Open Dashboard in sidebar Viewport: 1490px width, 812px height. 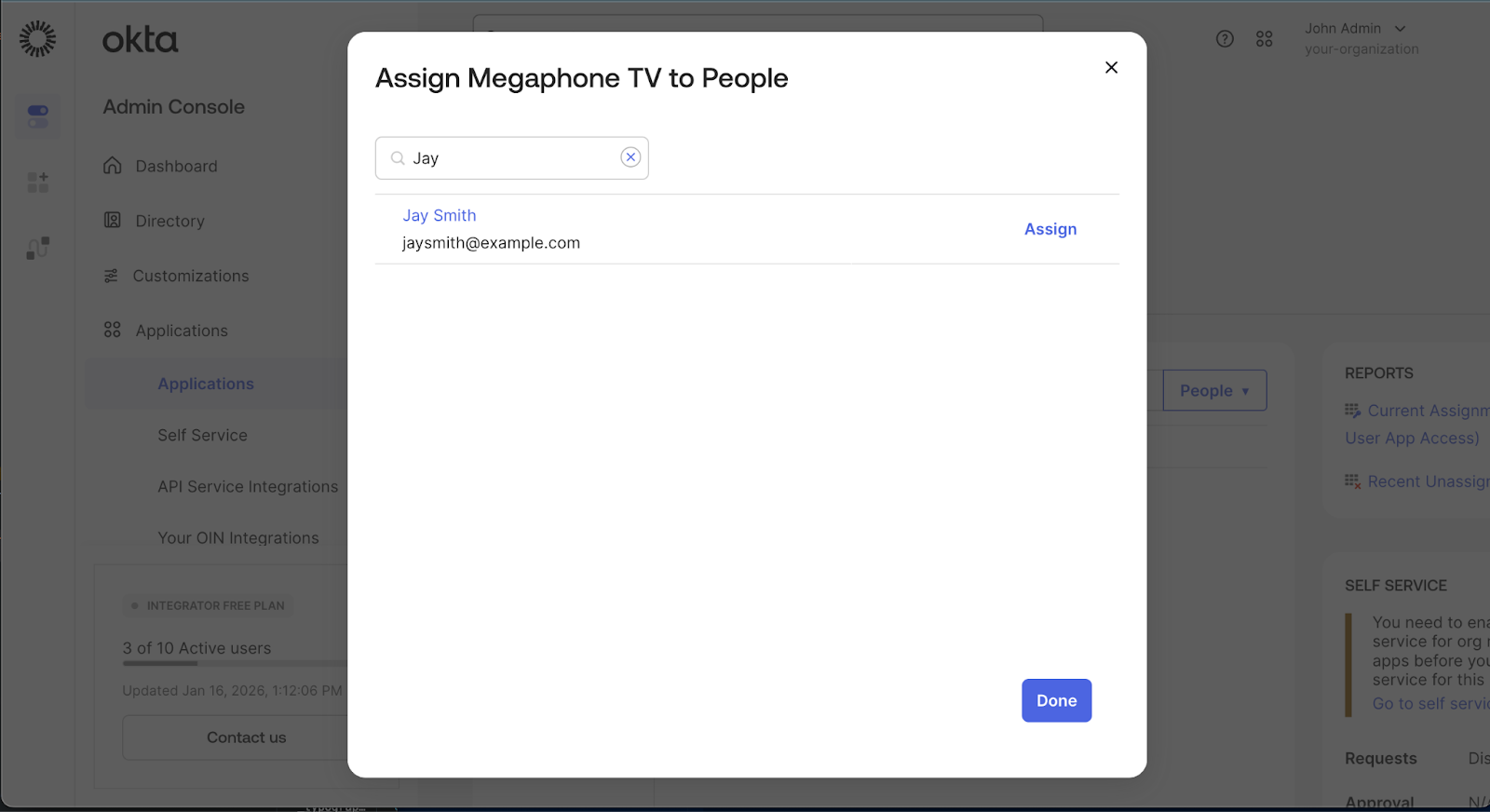[x=176, y=166]
